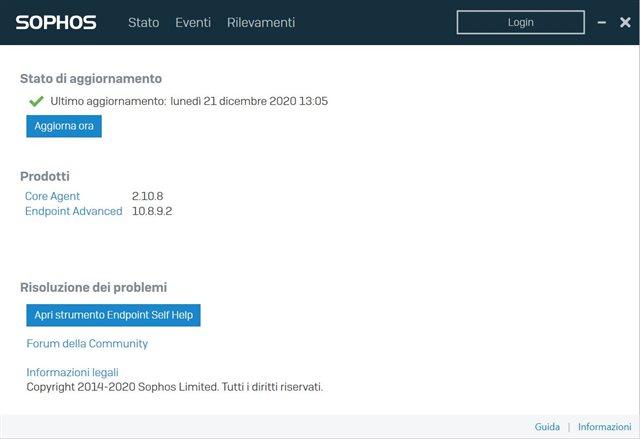
Task: Click the Ultimo aggiornamento label
Action: pyautogui.click(x=108, y=101)
